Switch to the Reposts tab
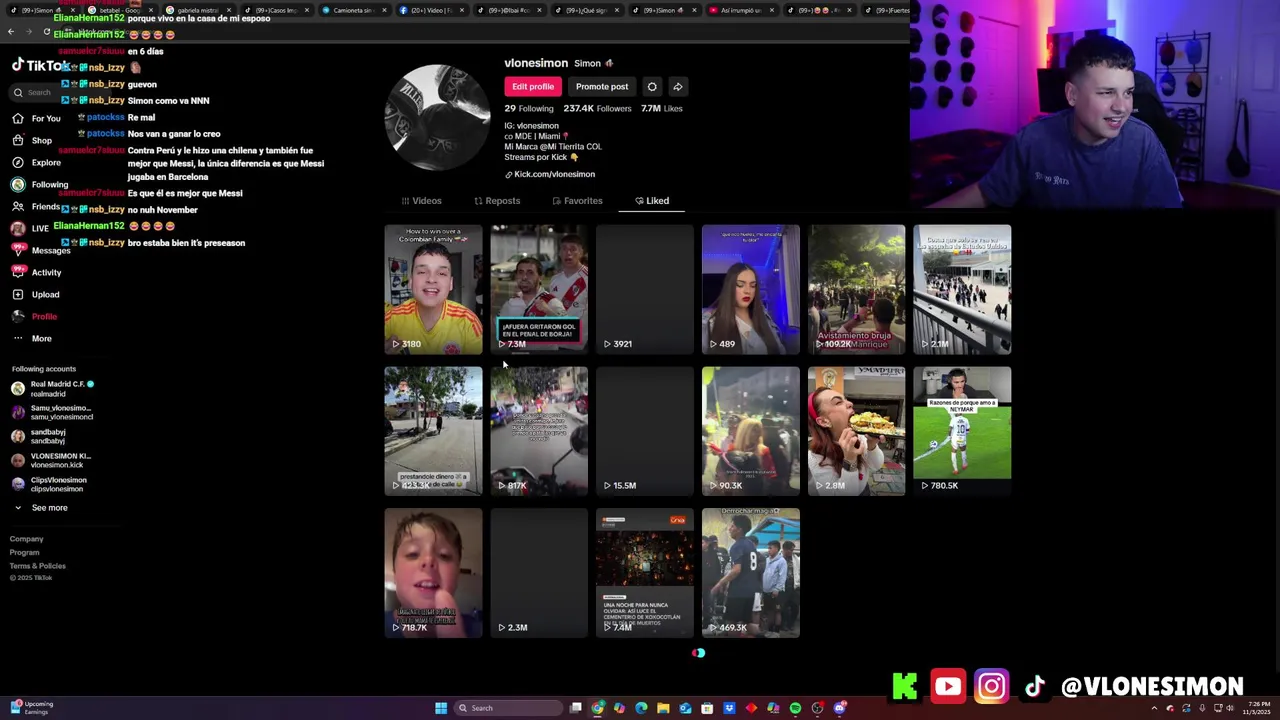Screen dimensions: 1280x720 point(497,201)
